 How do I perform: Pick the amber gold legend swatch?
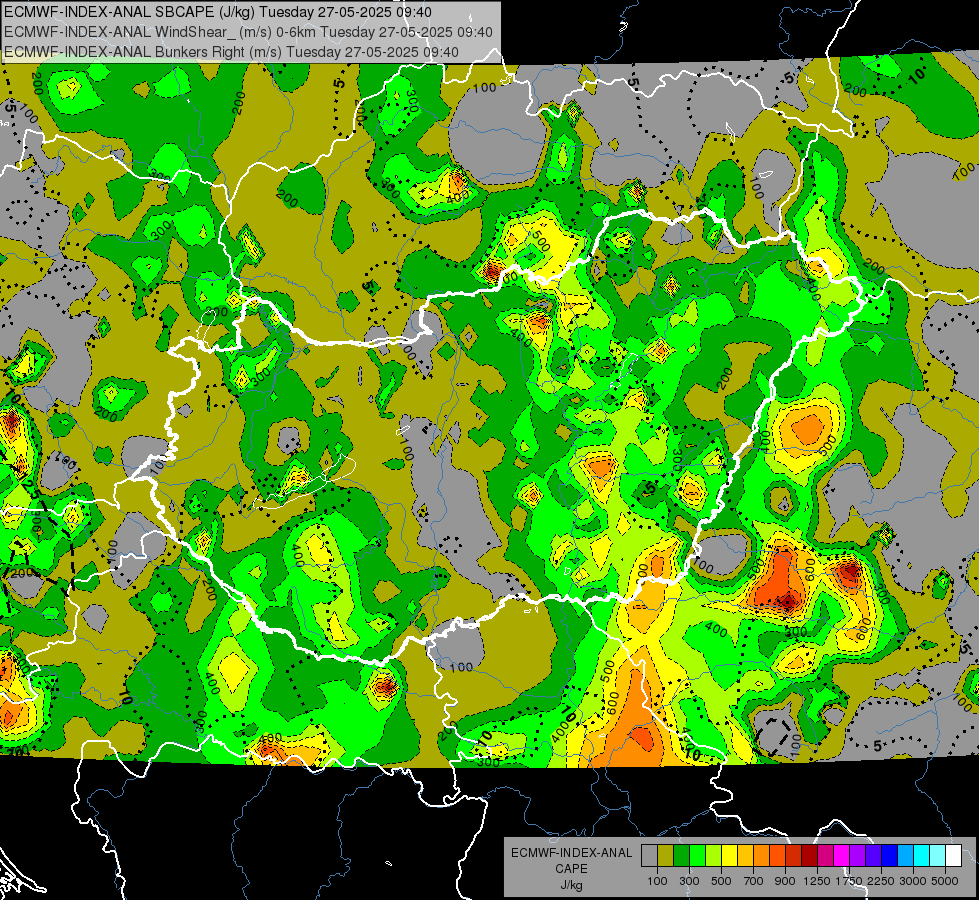click(x=745, y=855)
